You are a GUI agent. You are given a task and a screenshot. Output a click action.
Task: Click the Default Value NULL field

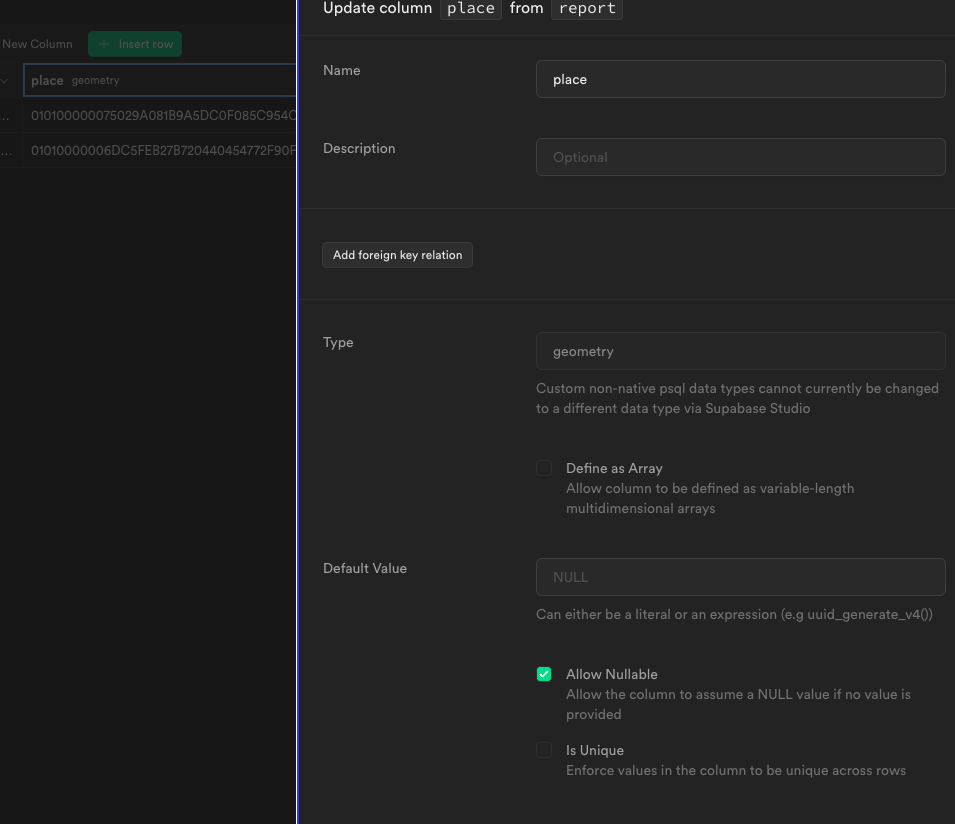tap(740, 577)
